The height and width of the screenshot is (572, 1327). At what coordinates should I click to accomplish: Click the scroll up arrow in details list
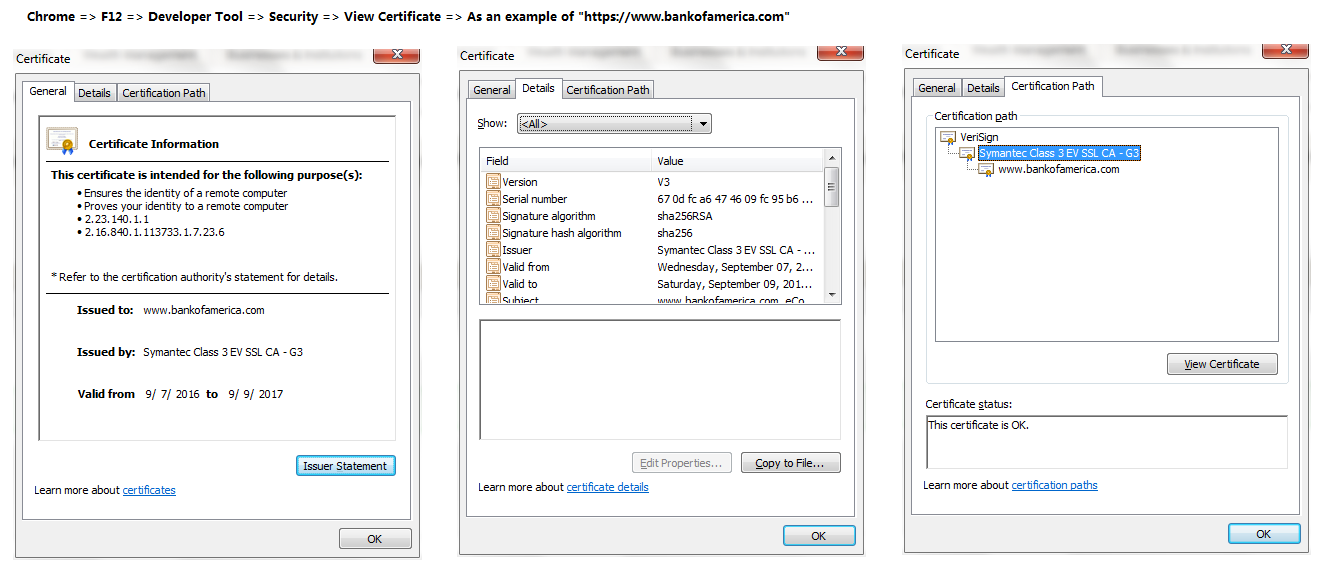point(832,159)
